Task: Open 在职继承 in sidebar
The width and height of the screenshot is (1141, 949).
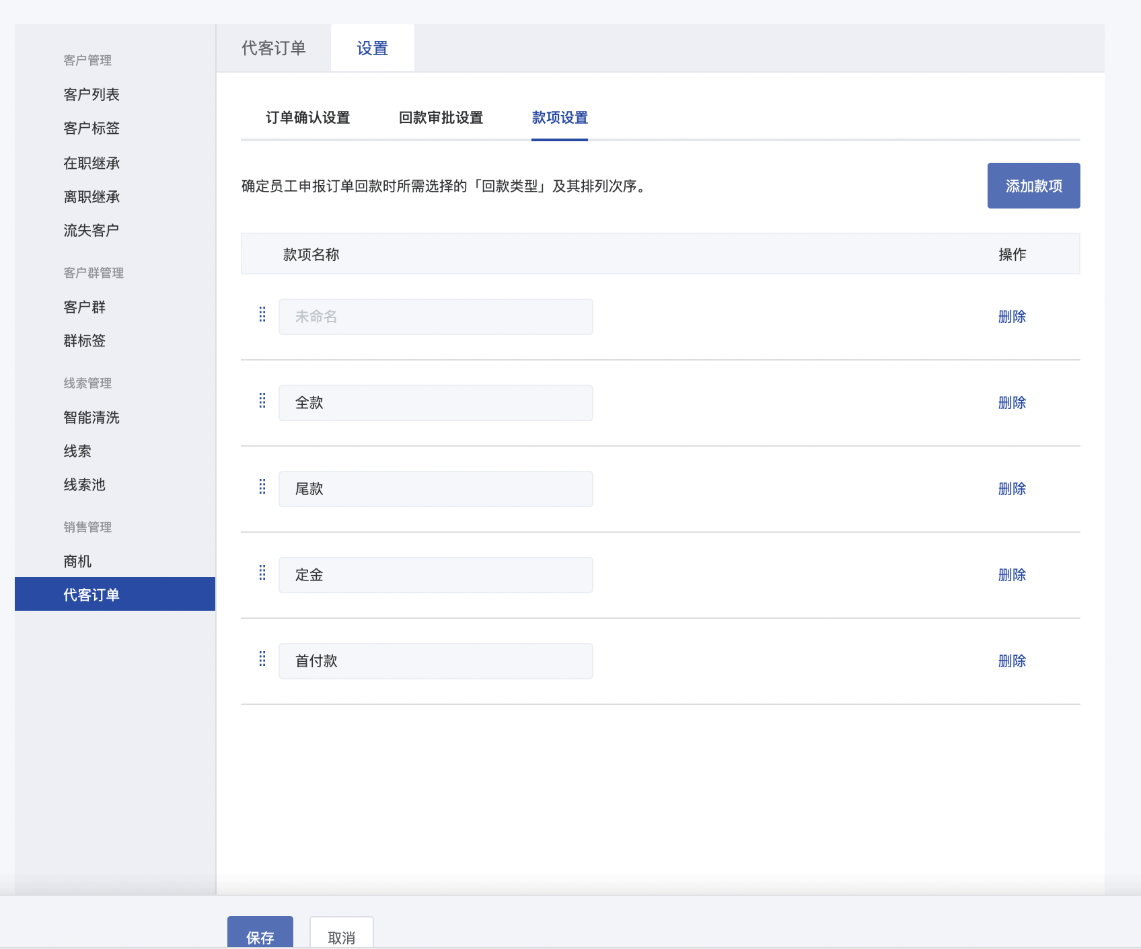Action: coord(91,163)
